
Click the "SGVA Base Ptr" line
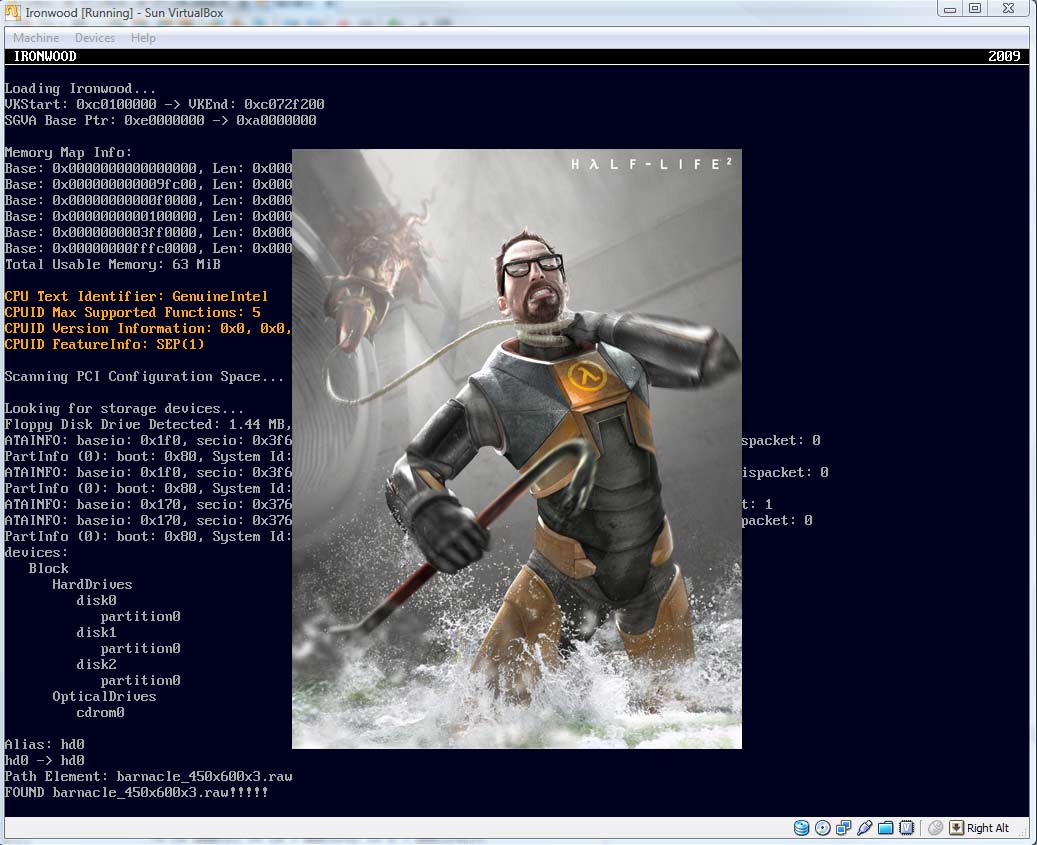click(161, 120)
